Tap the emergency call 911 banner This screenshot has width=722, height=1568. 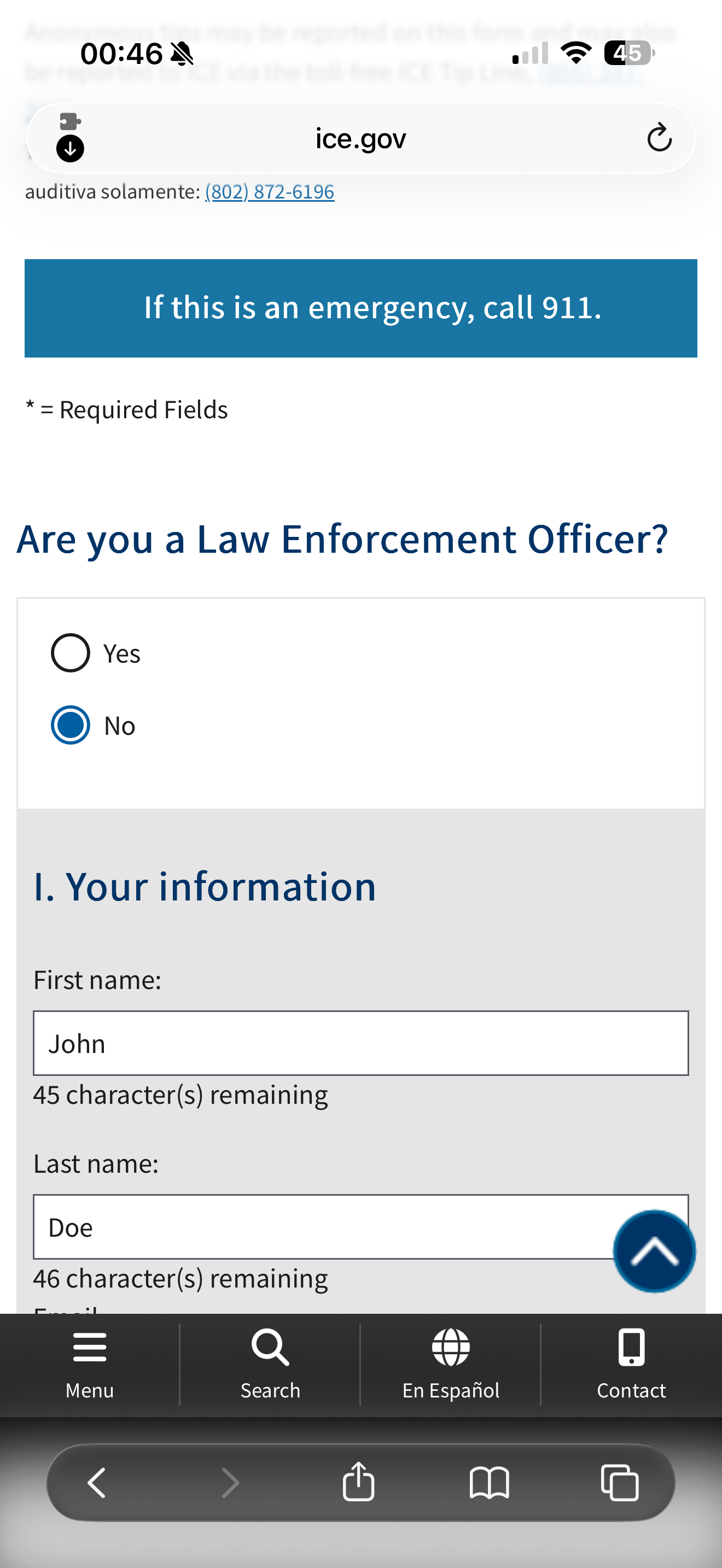coord(360,308)
